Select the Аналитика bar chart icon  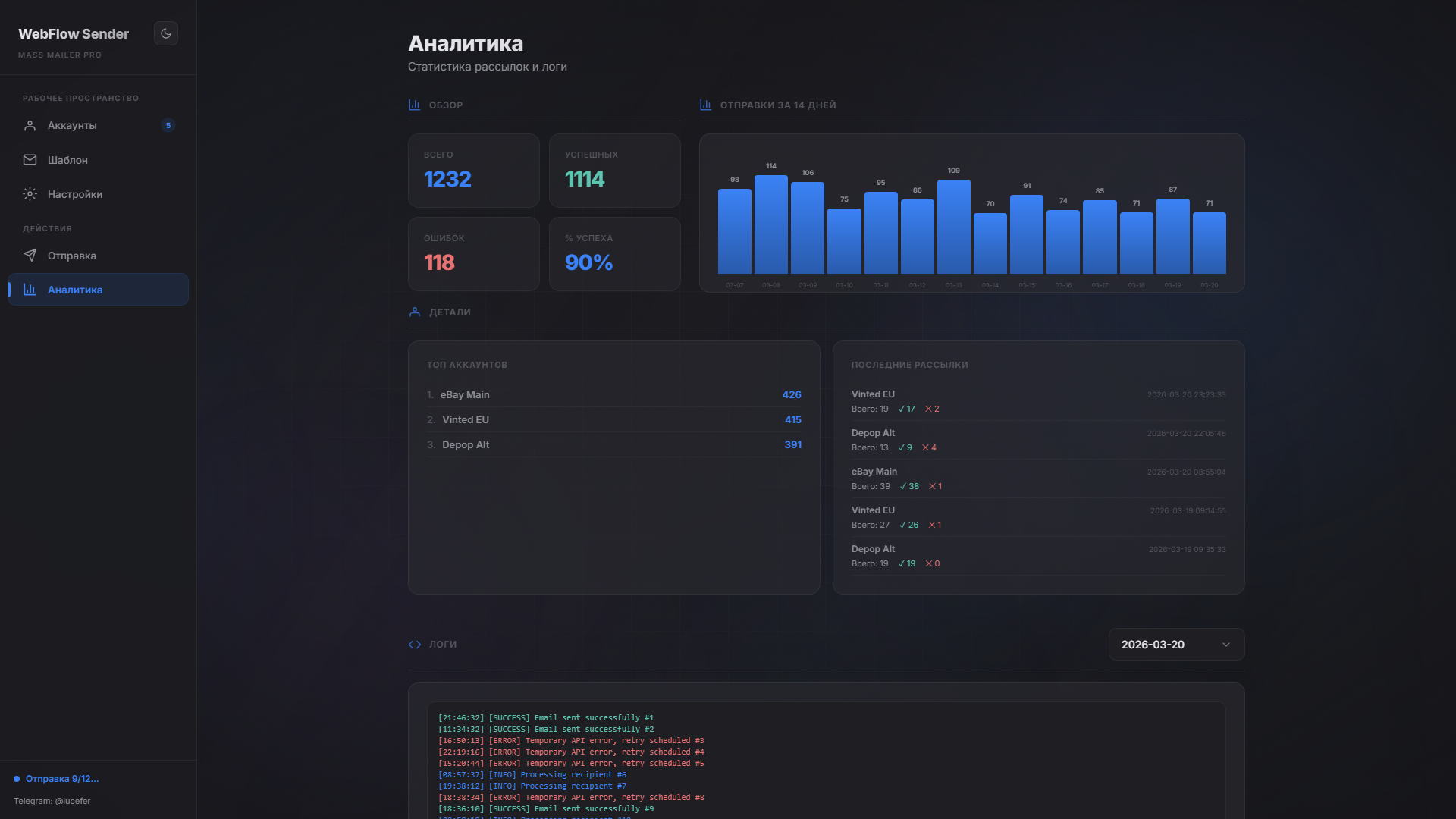point(30,290)
